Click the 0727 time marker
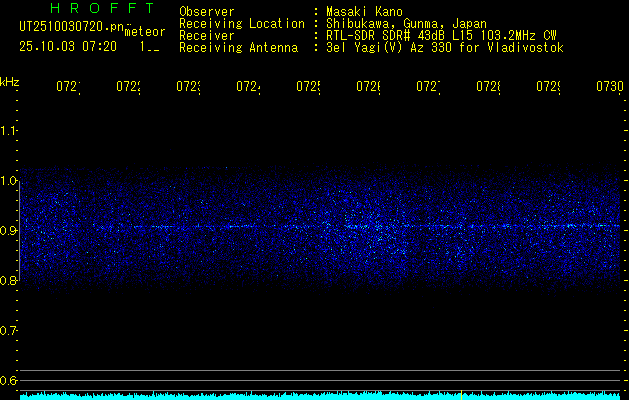The image size is (629, 400). point(428,87)
